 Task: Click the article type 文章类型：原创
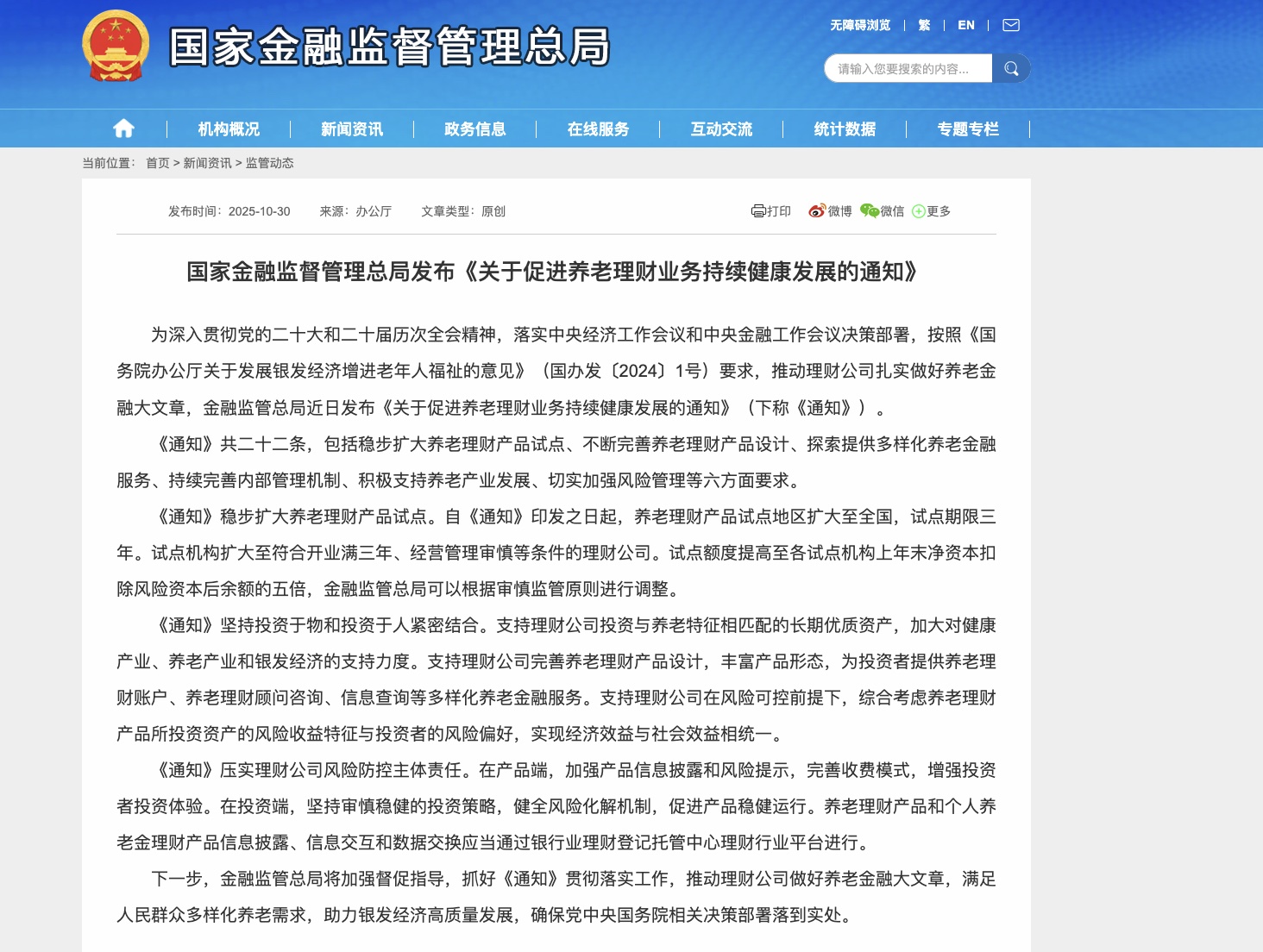pos(463,211)
